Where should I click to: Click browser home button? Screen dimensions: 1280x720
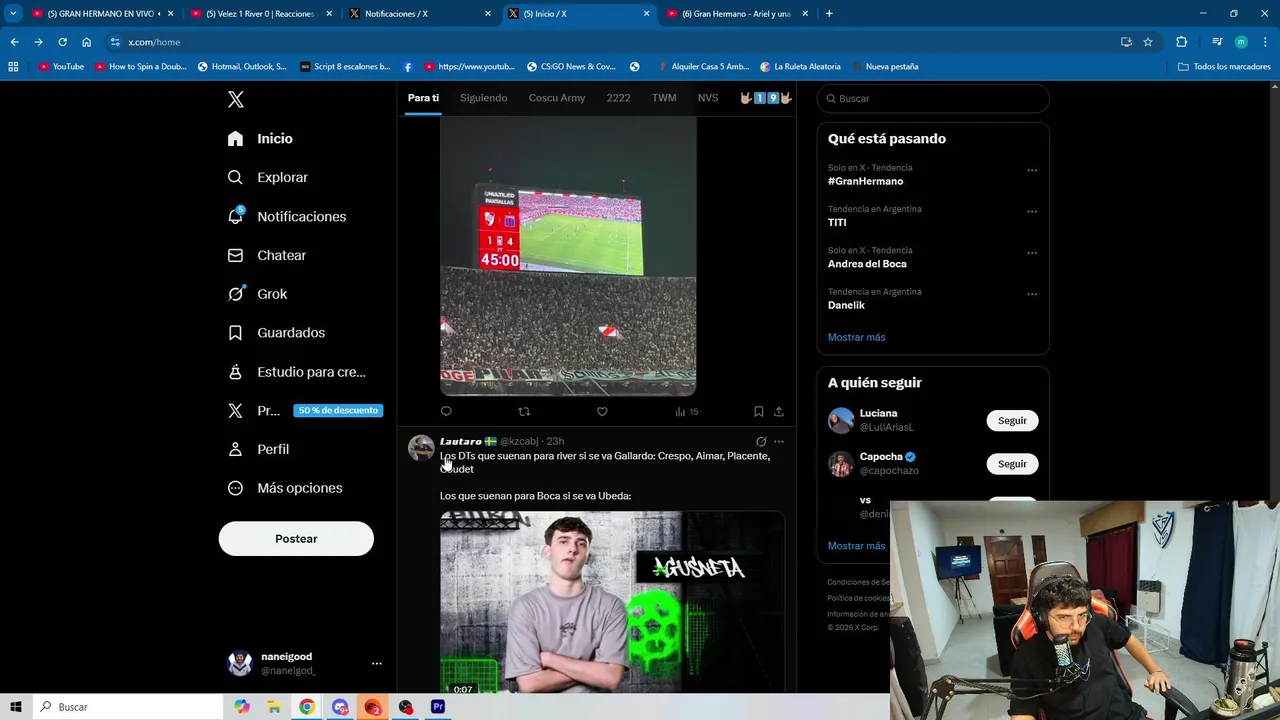86,42
